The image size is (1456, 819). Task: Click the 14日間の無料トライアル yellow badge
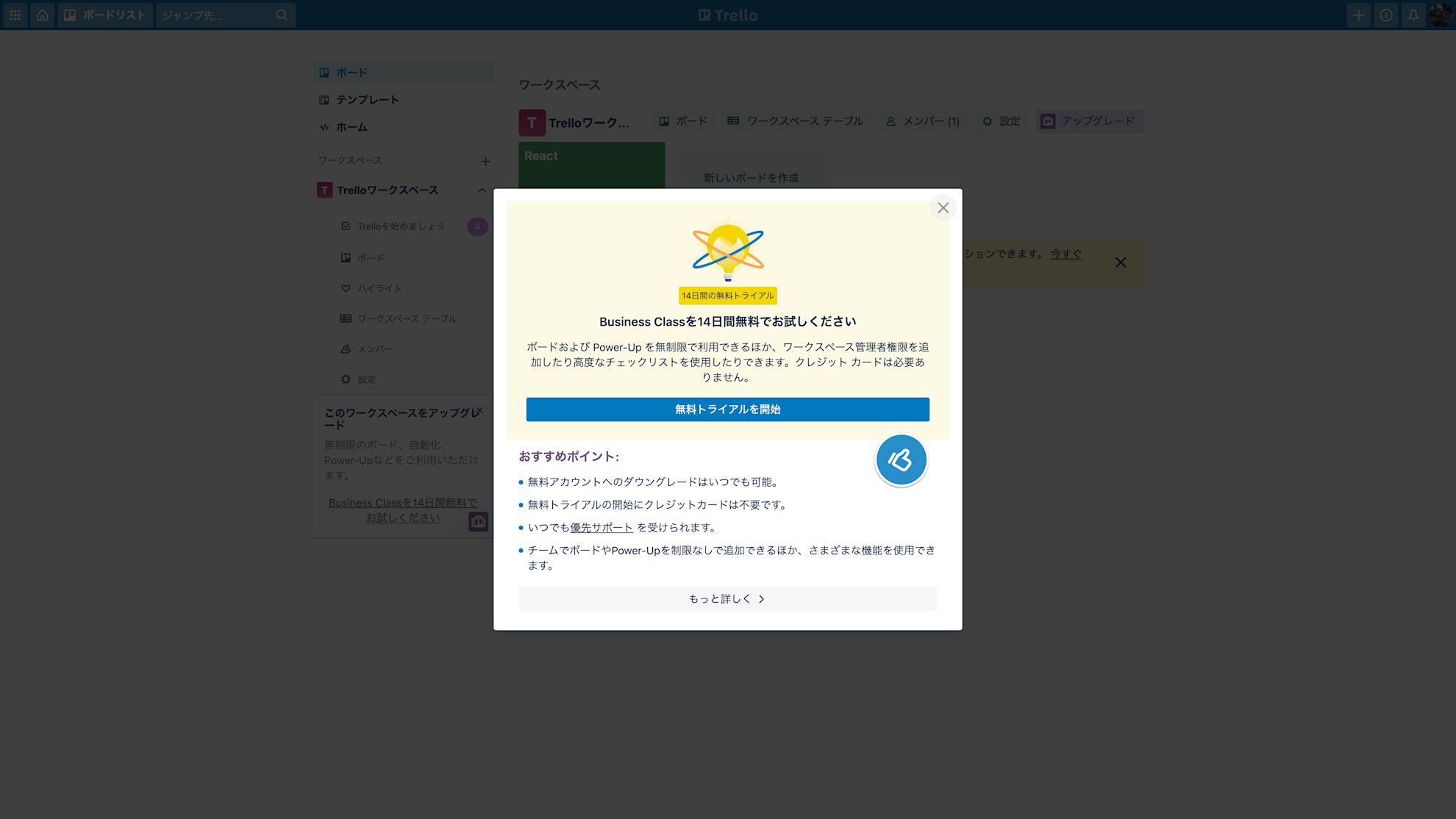[728, 296]
